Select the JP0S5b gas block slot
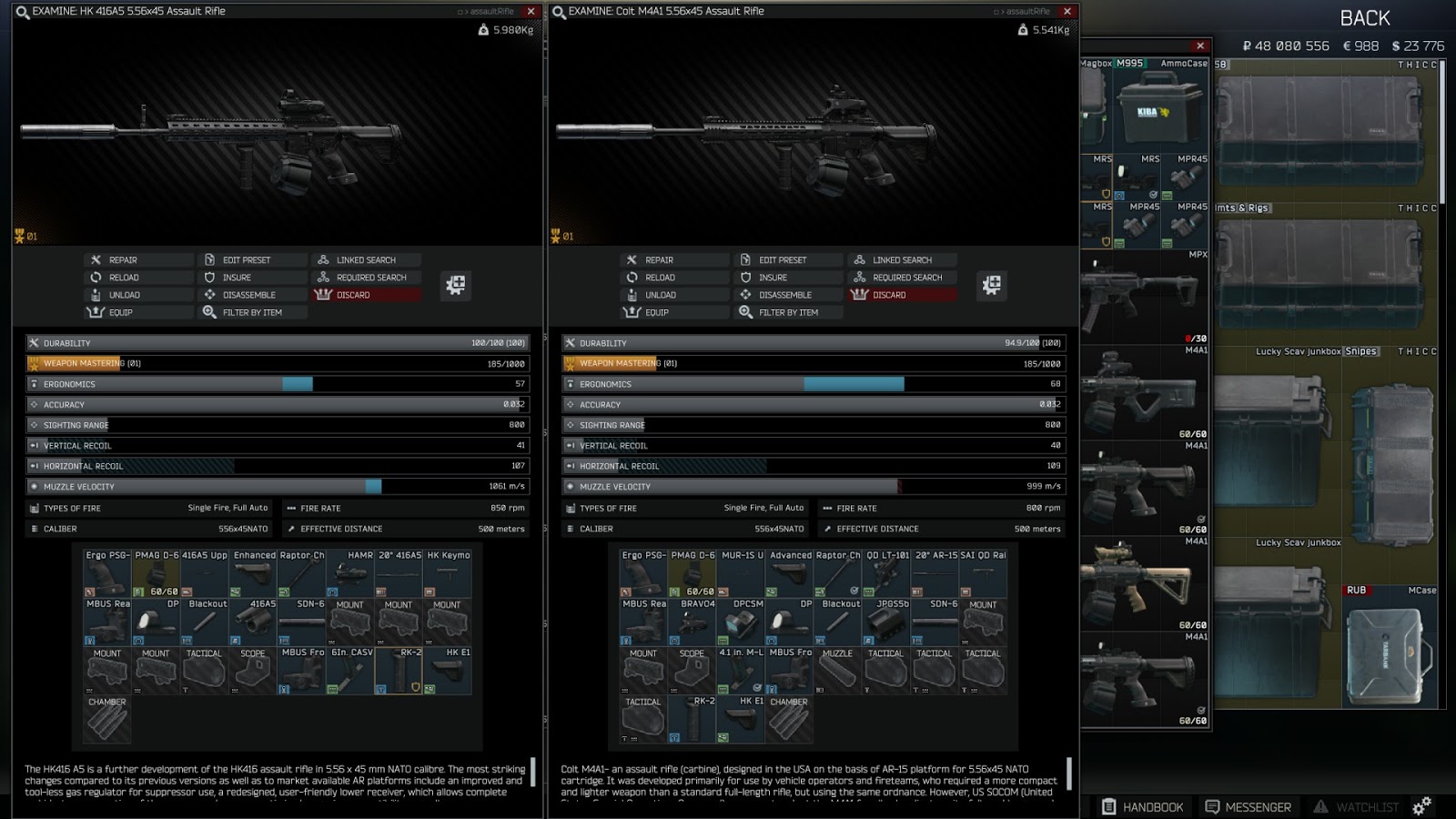Image resolution: width=1456 pixels, height=819 pixels. click(x=886, y=622)
